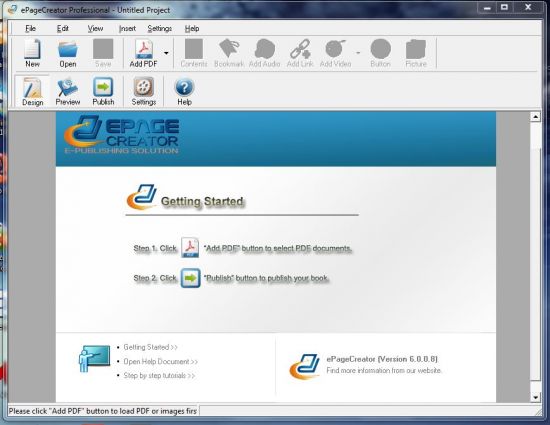Screen dimensions: 550x425
Task: Open Preview mode icon
Action: [68, 92]
